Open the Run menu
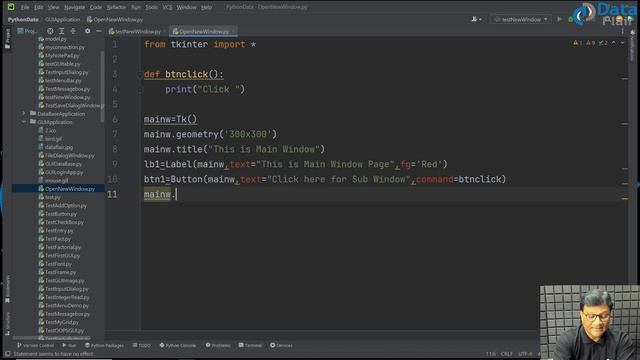640x360 pixels. (136, 7)
